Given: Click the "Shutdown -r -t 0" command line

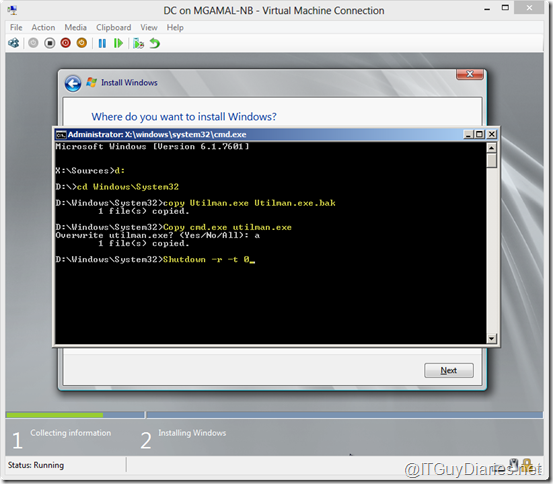Looking at the screenshot, I should coord(155,260).
